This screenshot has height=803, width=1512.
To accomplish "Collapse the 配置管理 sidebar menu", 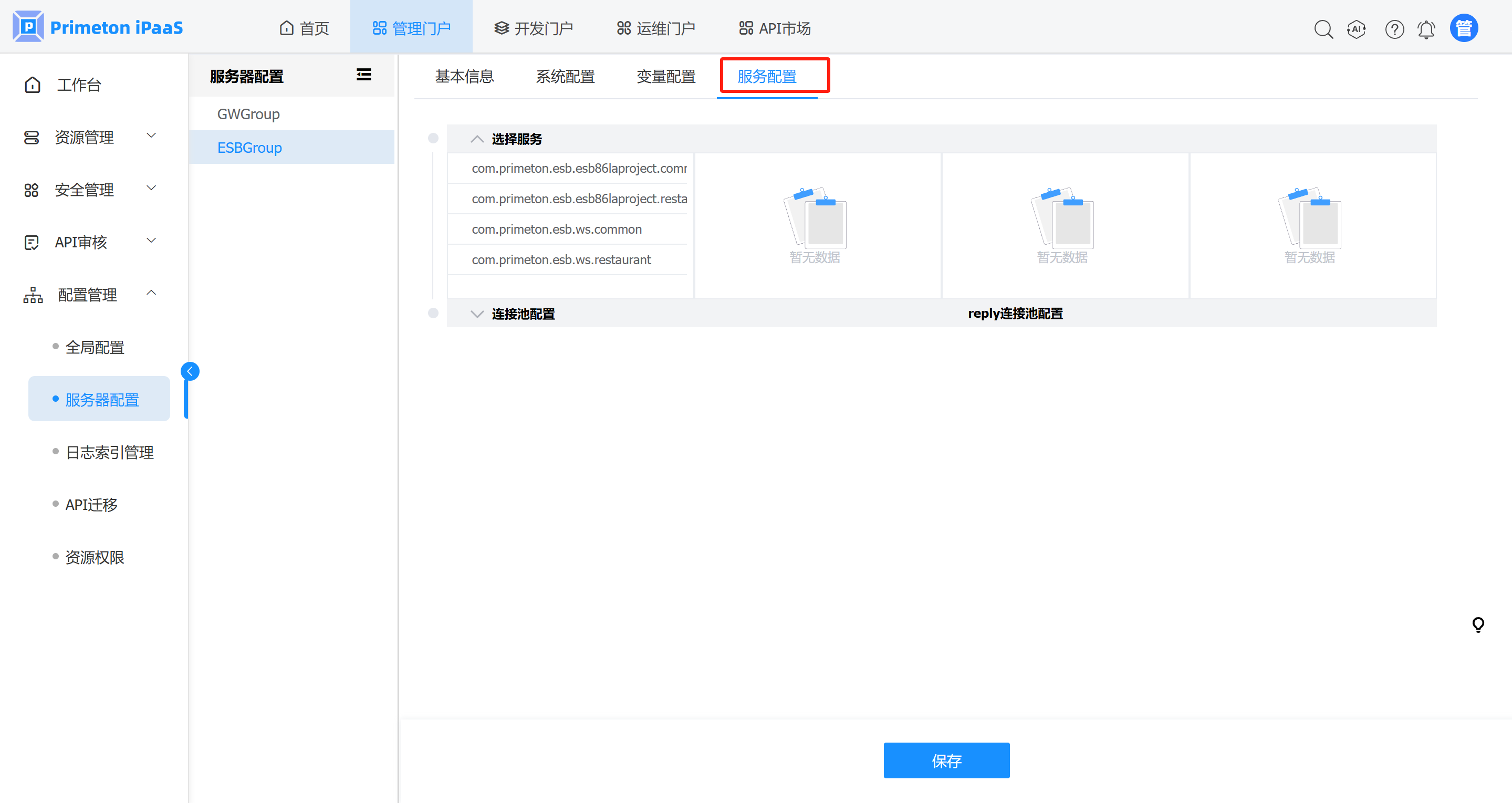I will (x=88, y=295).
